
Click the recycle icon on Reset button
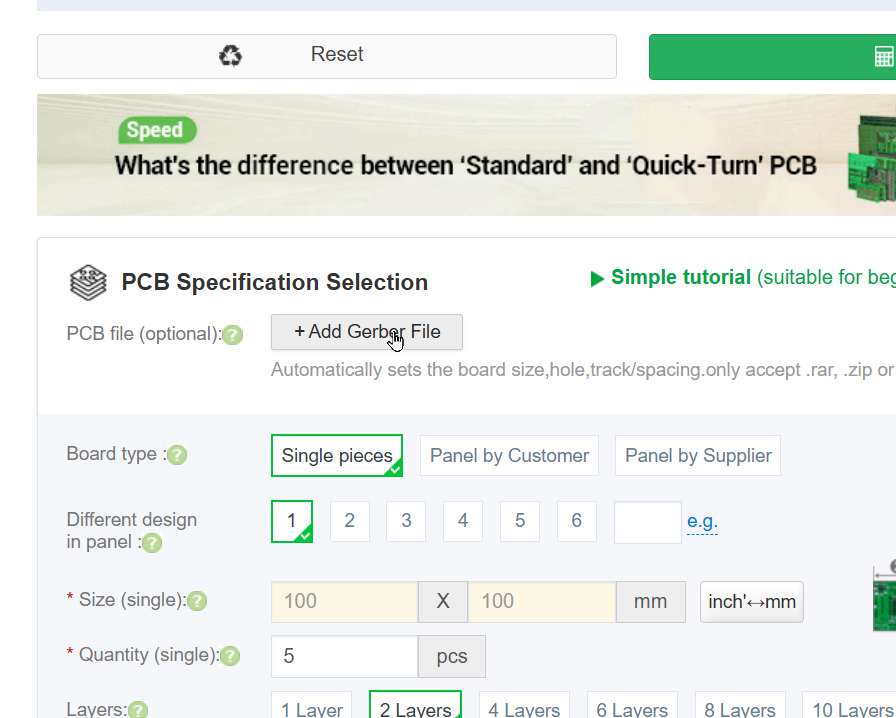tap(231, 56)
